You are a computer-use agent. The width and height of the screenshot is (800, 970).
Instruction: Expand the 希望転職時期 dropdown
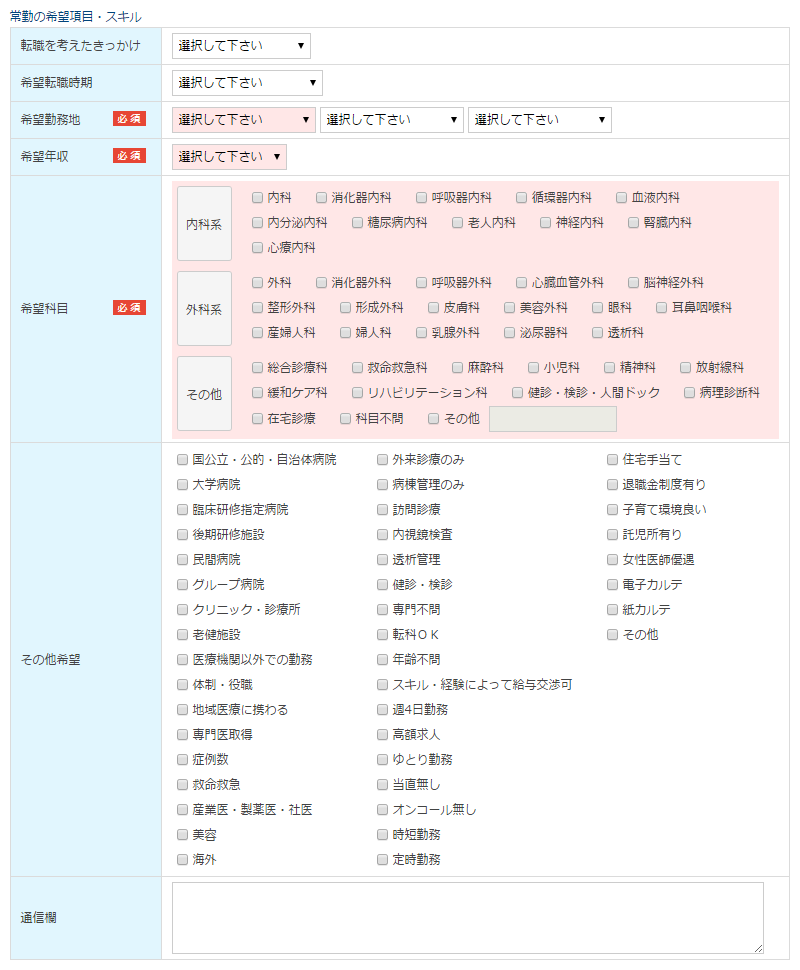click(247, 83)
